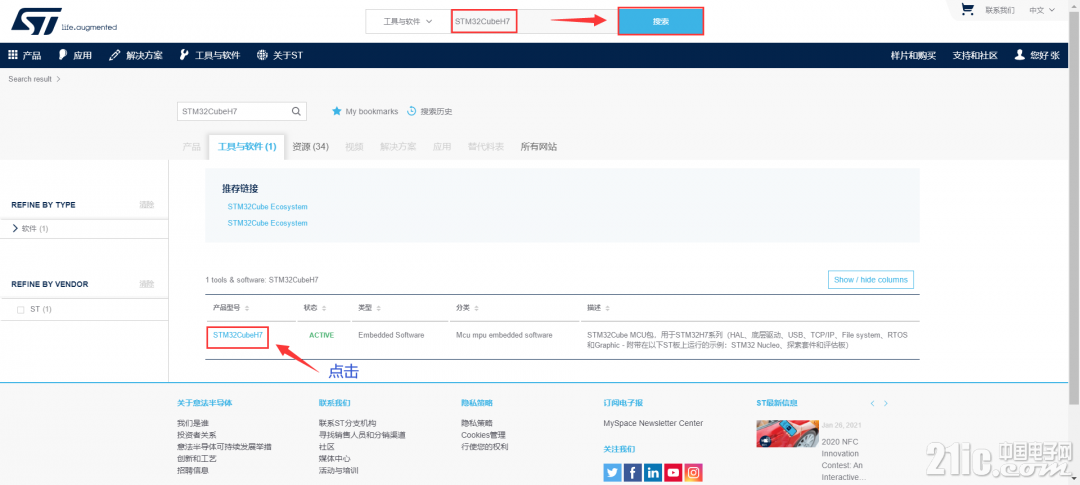Select the 替代料表 results tab

coord(486,147)
